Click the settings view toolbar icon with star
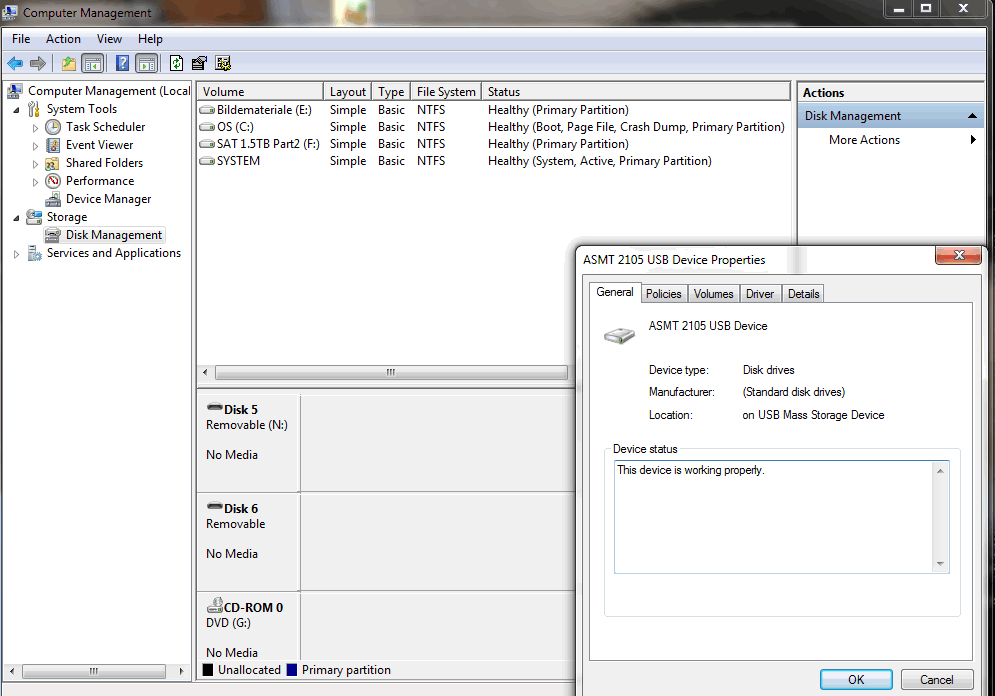 click(223, 63)
